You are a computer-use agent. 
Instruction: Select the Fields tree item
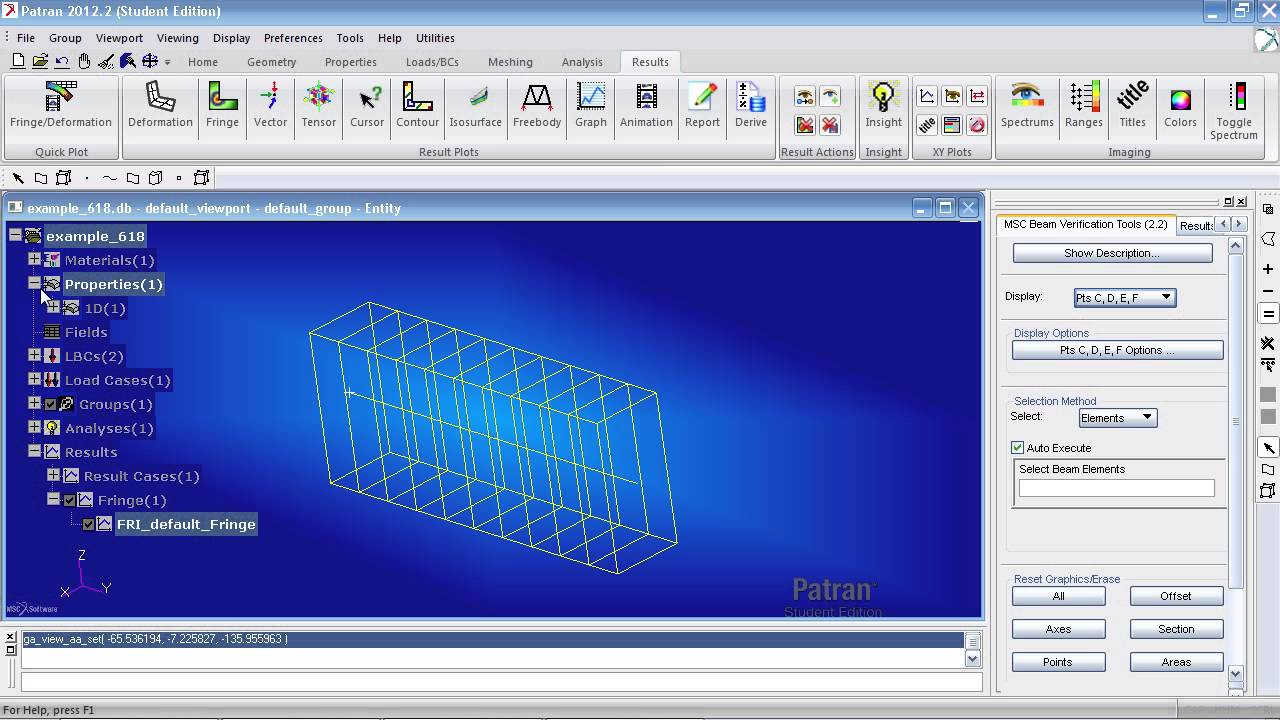(86, 332)
